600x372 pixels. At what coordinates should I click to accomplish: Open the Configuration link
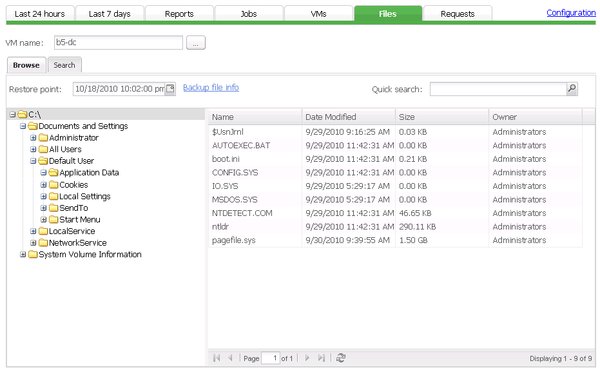(571, 13)
